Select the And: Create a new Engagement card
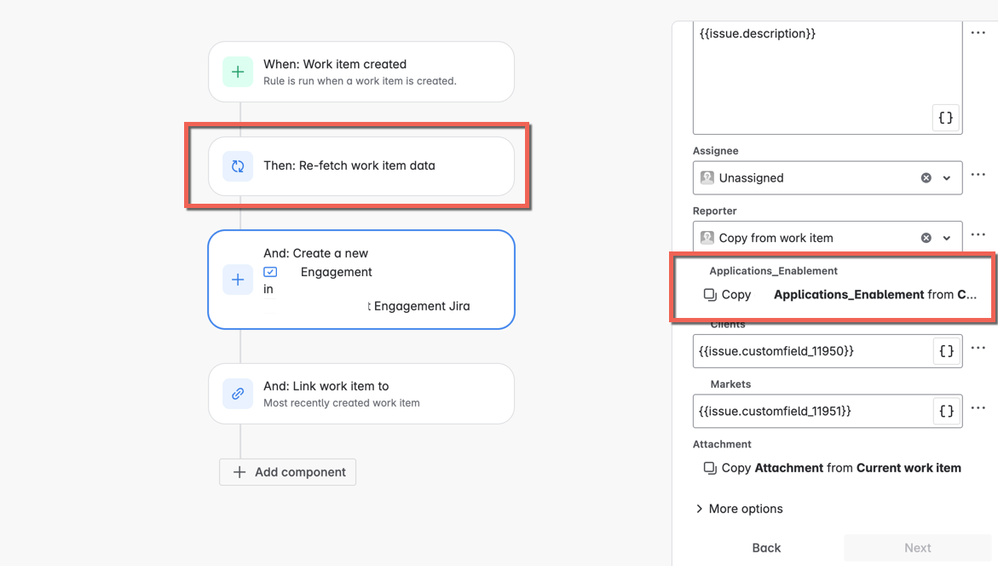Screen dimensions: 998x566 coord(362,279)
